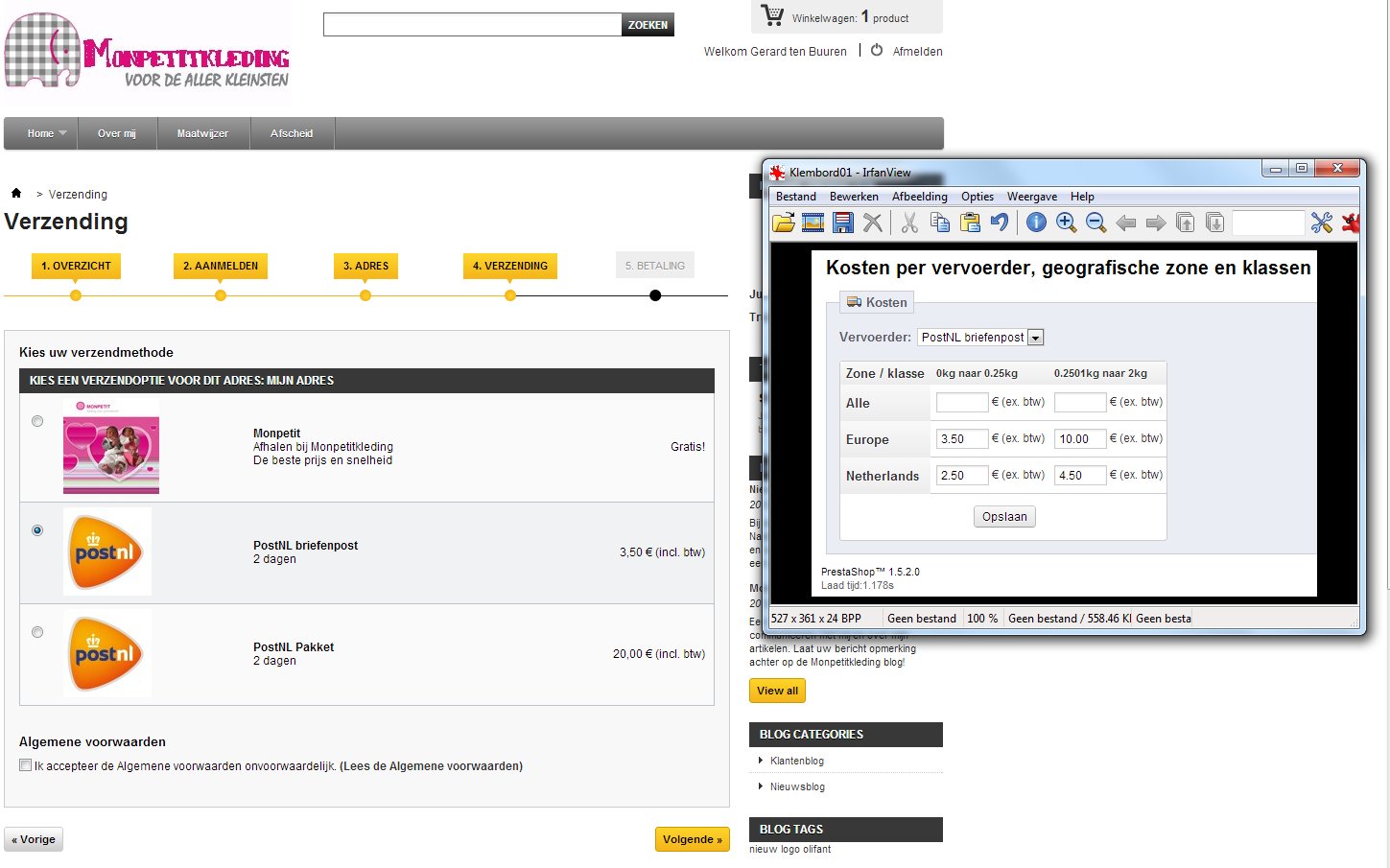Click the next page icon in IrfanView toolbar
The width and height of the screenshot is (1390, 868).
[1214, 223]
